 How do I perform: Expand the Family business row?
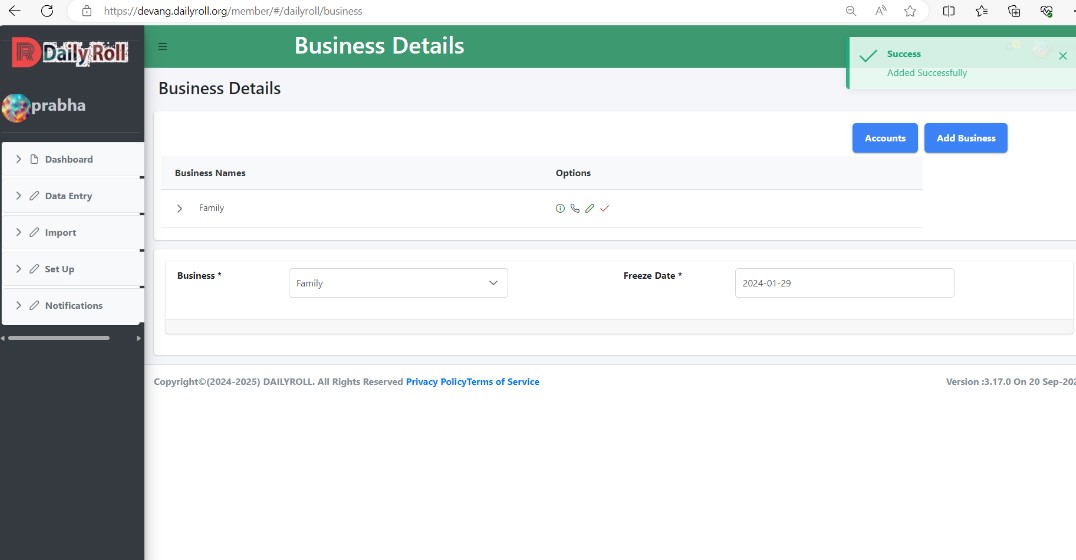pos(180,209)
